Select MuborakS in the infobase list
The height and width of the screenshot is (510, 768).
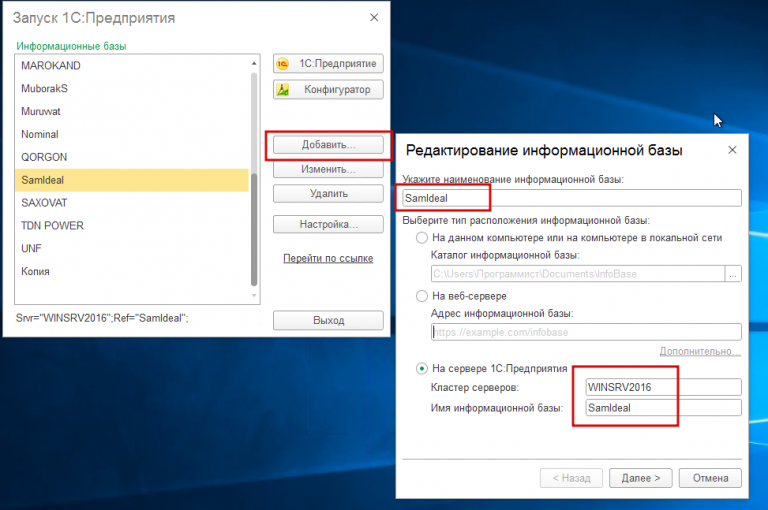pos(132,89)
